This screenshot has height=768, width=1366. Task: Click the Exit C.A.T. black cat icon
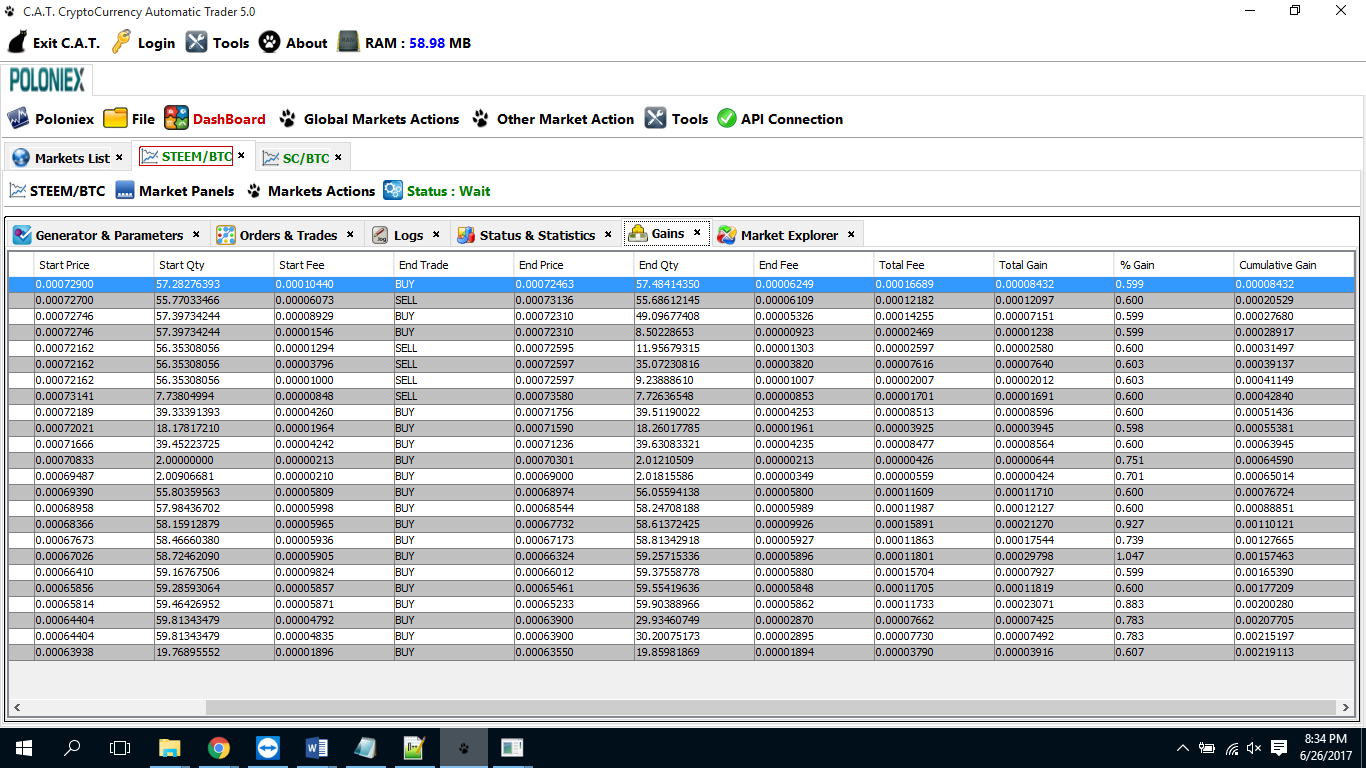(x=18, y=43)
